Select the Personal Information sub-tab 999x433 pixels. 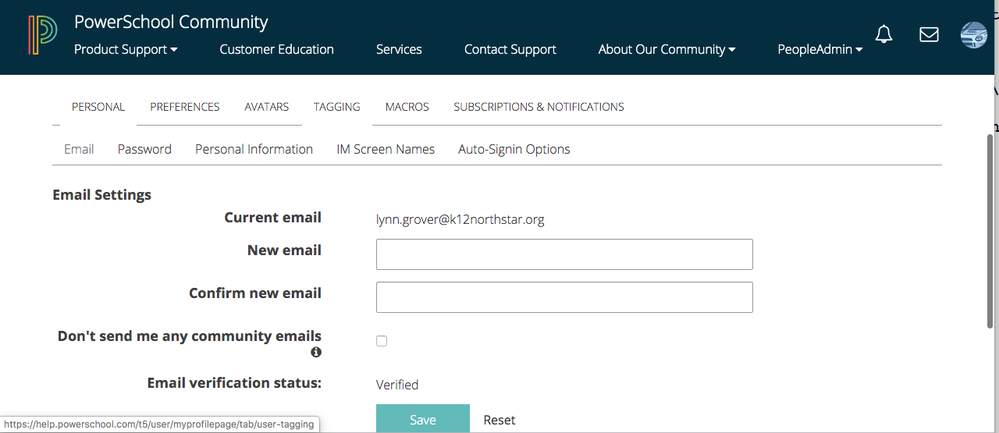click(254, 149)
